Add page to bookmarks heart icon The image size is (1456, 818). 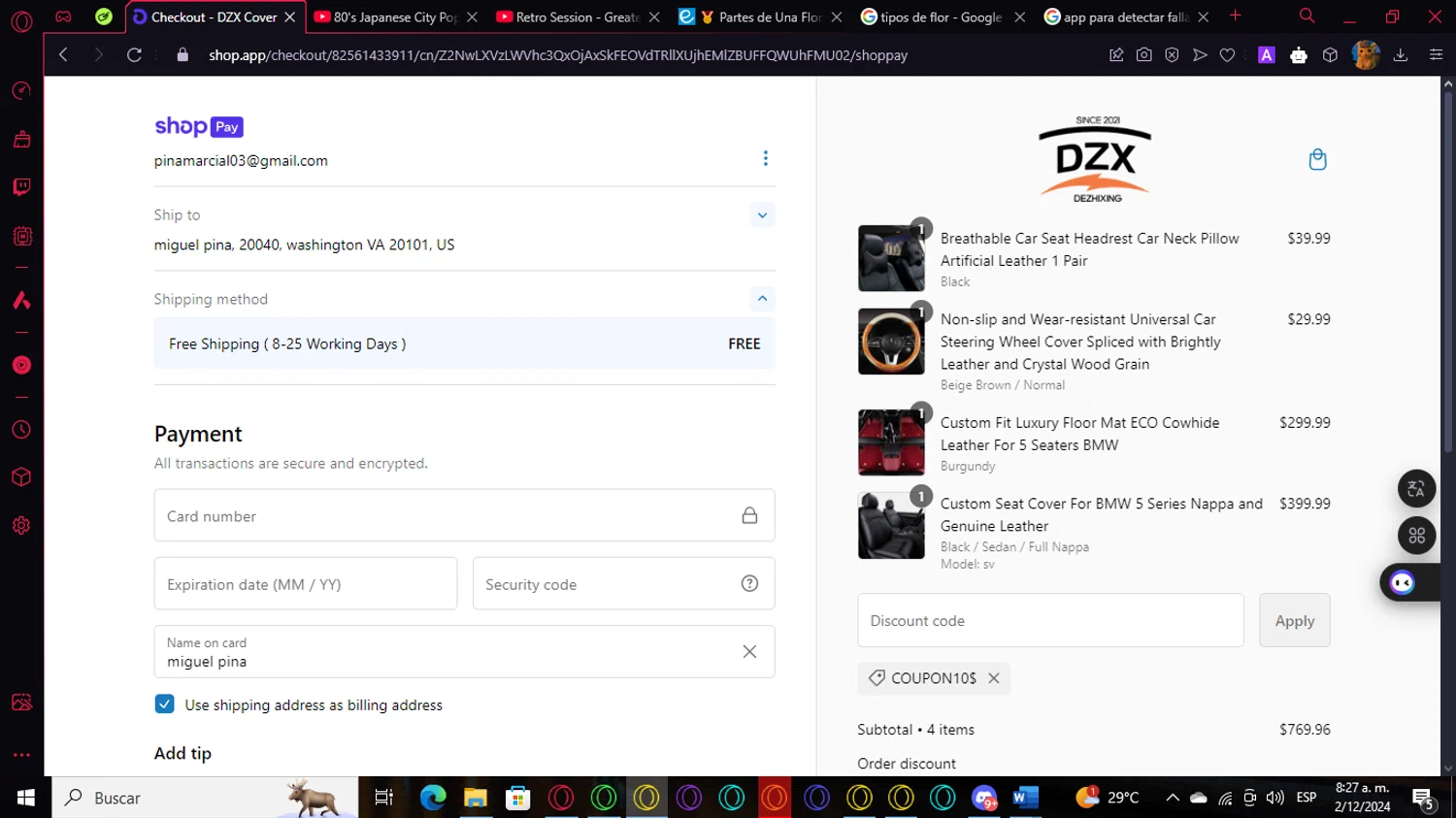tap(1227, 55)
